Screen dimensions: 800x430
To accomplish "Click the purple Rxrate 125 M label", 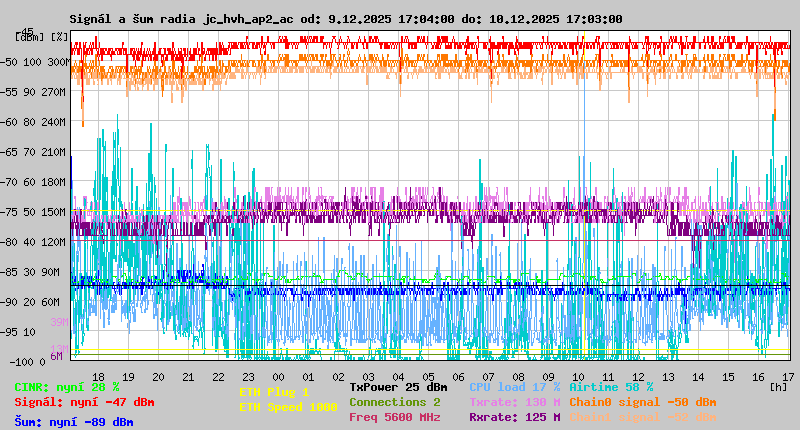I will pos(514,417).
